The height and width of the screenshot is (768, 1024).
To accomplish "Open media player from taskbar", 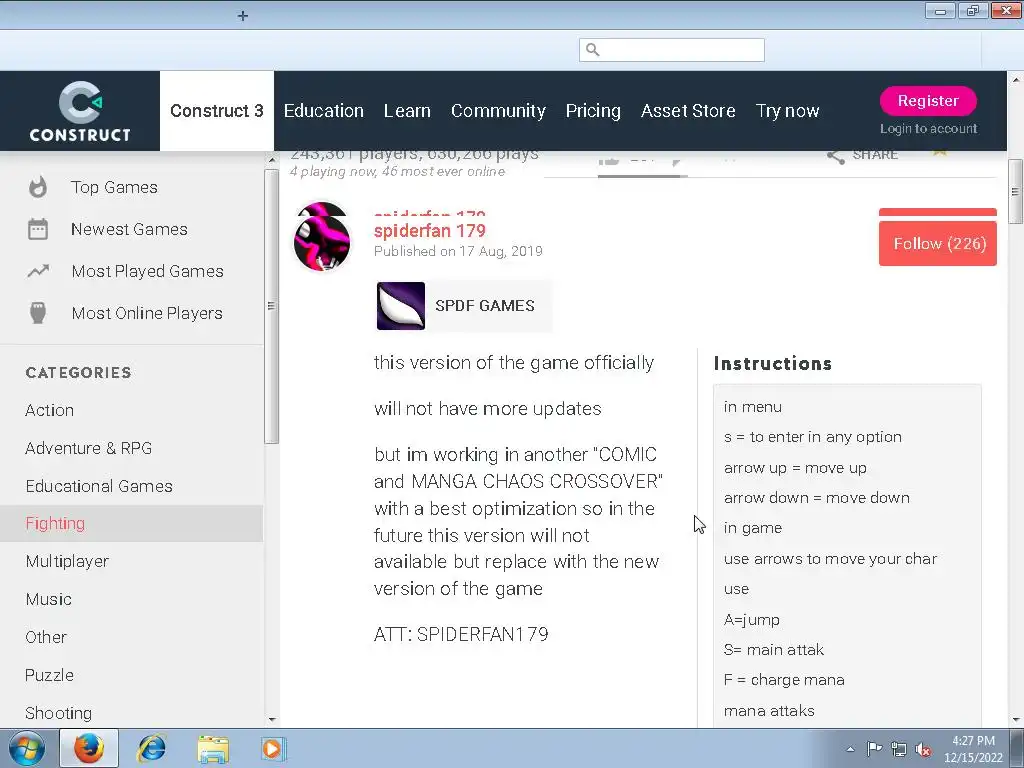I will pyautogui.click(x=272, y=748).
